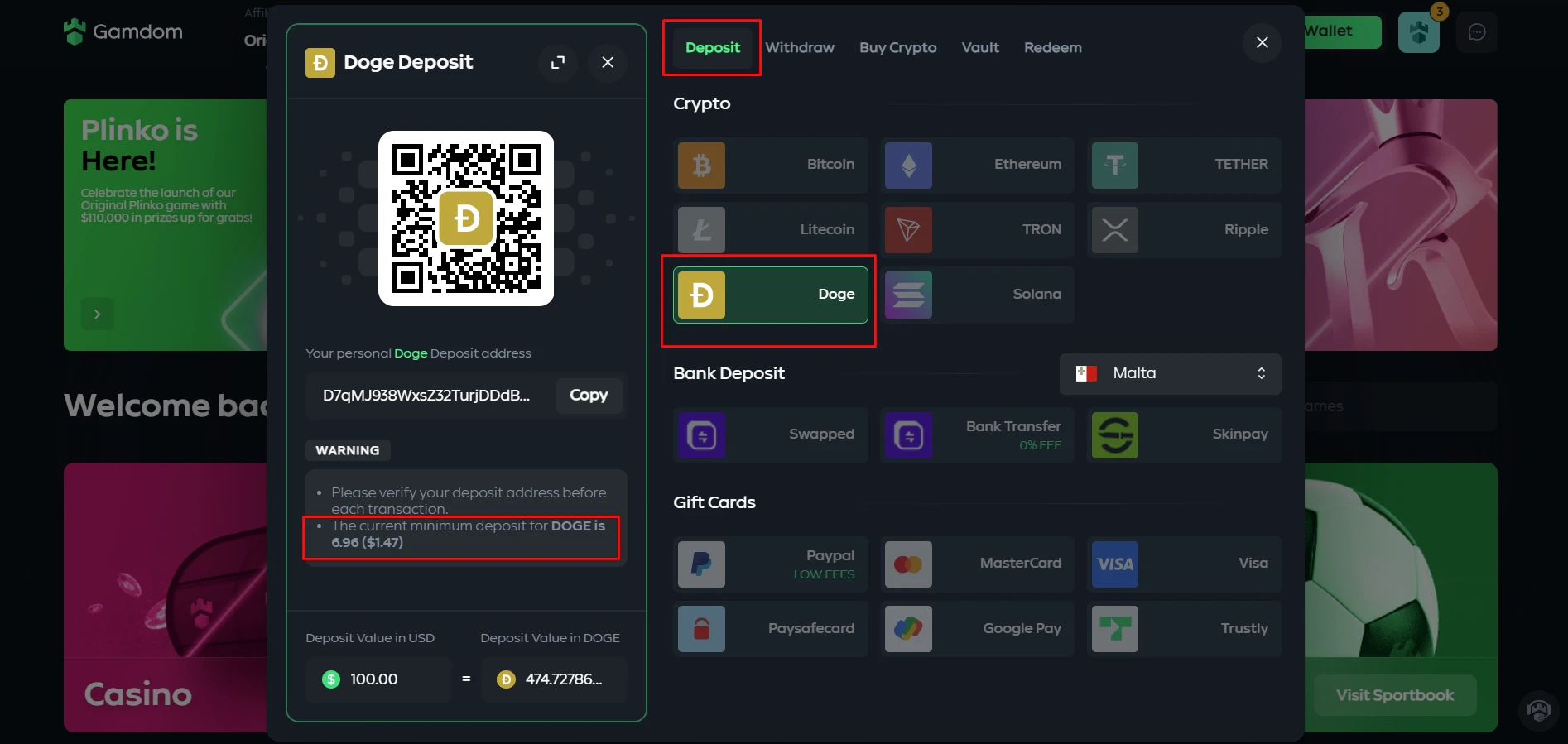1568x744 pixels.
Task: Copy the Doge deposit address
Action: pos(589,396)
